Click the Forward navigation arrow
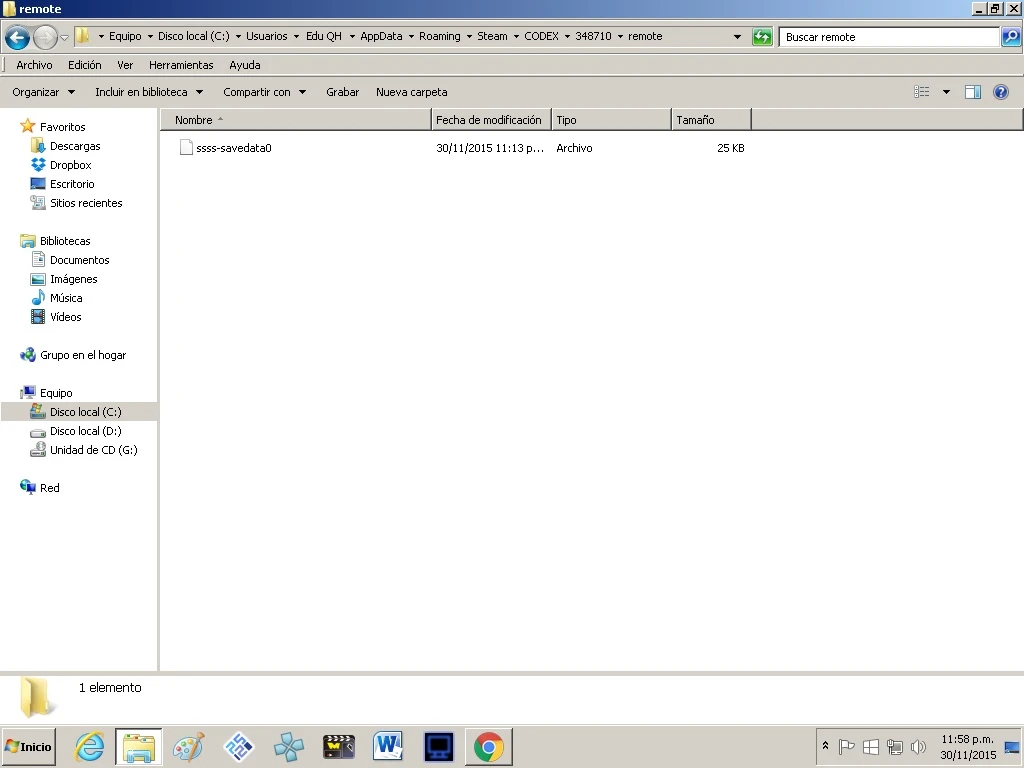Viewport: 1024px width, 768px height. (x=44, y=37)
